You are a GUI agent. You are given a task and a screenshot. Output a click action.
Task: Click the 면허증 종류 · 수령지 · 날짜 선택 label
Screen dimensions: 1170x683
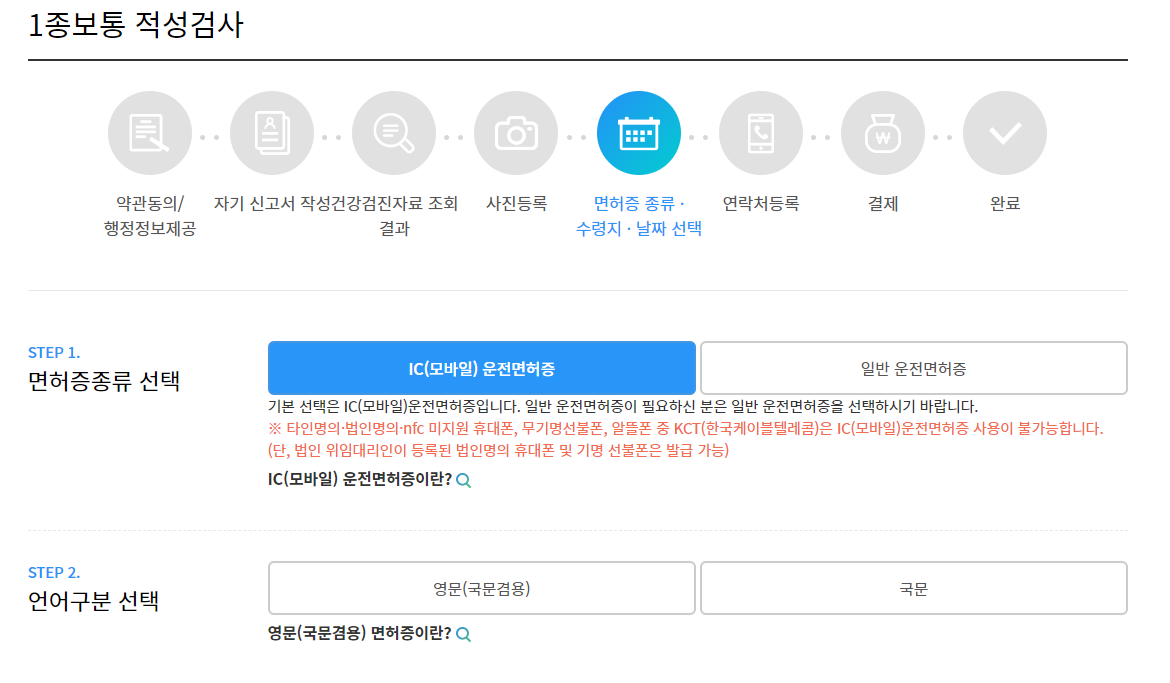[x=639, y=216]
